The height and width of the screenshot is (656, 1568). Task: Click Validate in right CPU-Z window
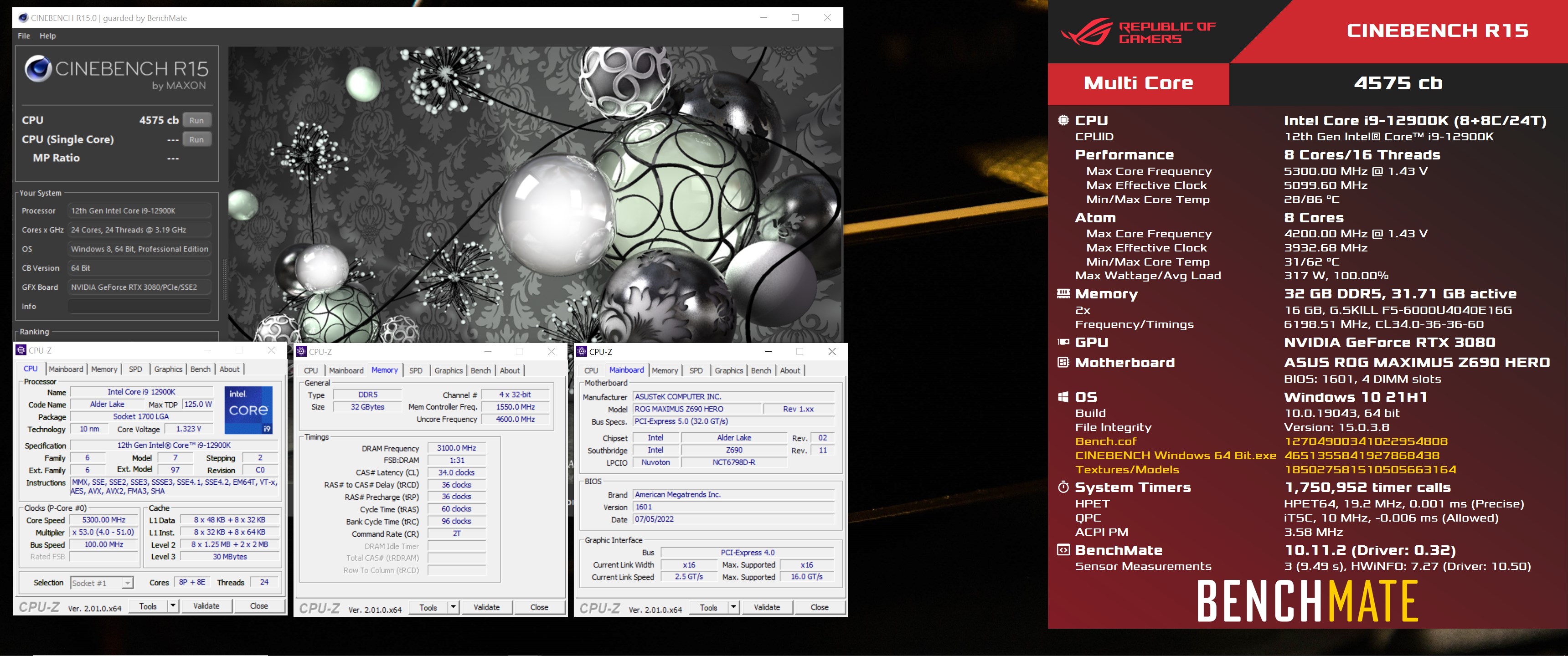pyautogui.click(x=767, y=607)
